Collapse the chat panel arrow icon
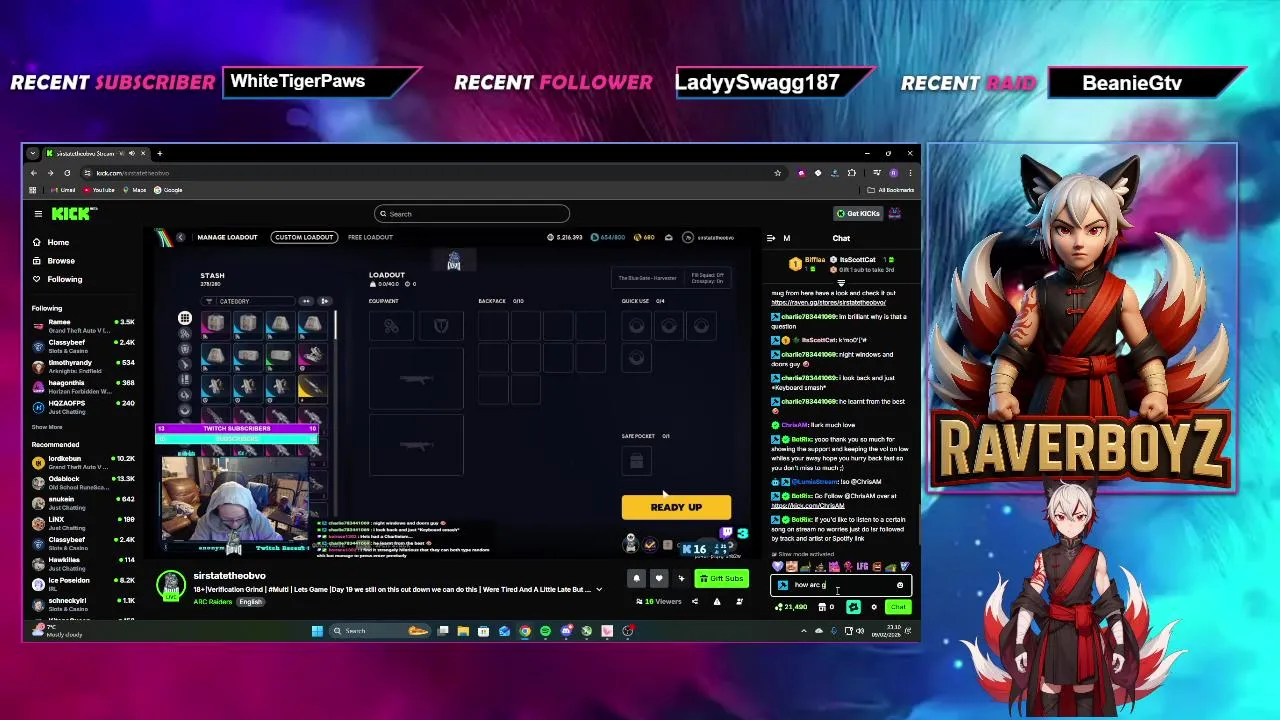The image size is (1280, 720). (x=771, y=238)
